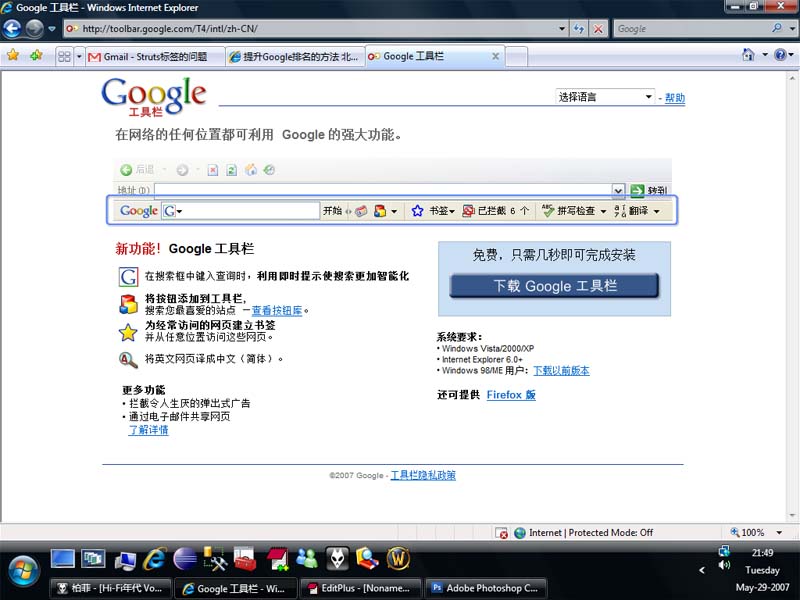Switch to the Gmail Struts tab
The image size is (800, 600).
click(155, 57)
